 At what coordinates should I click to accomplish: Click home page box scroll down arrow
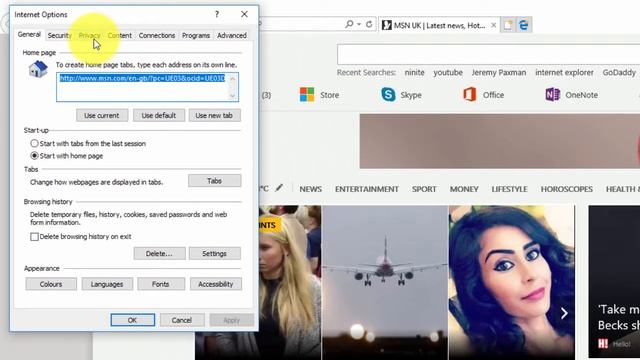tap(233, 96)
